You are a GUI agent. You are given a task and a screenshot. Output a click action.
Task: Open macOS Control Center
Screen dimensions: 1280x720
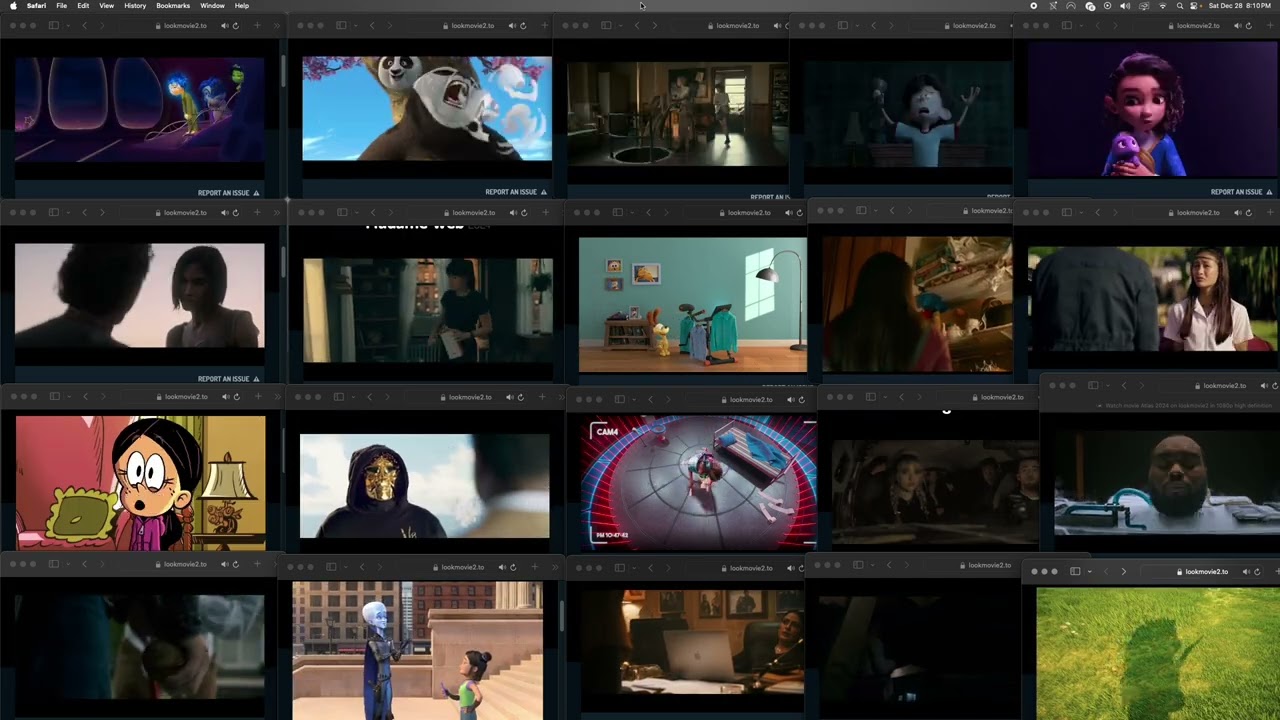(1195, 6)
